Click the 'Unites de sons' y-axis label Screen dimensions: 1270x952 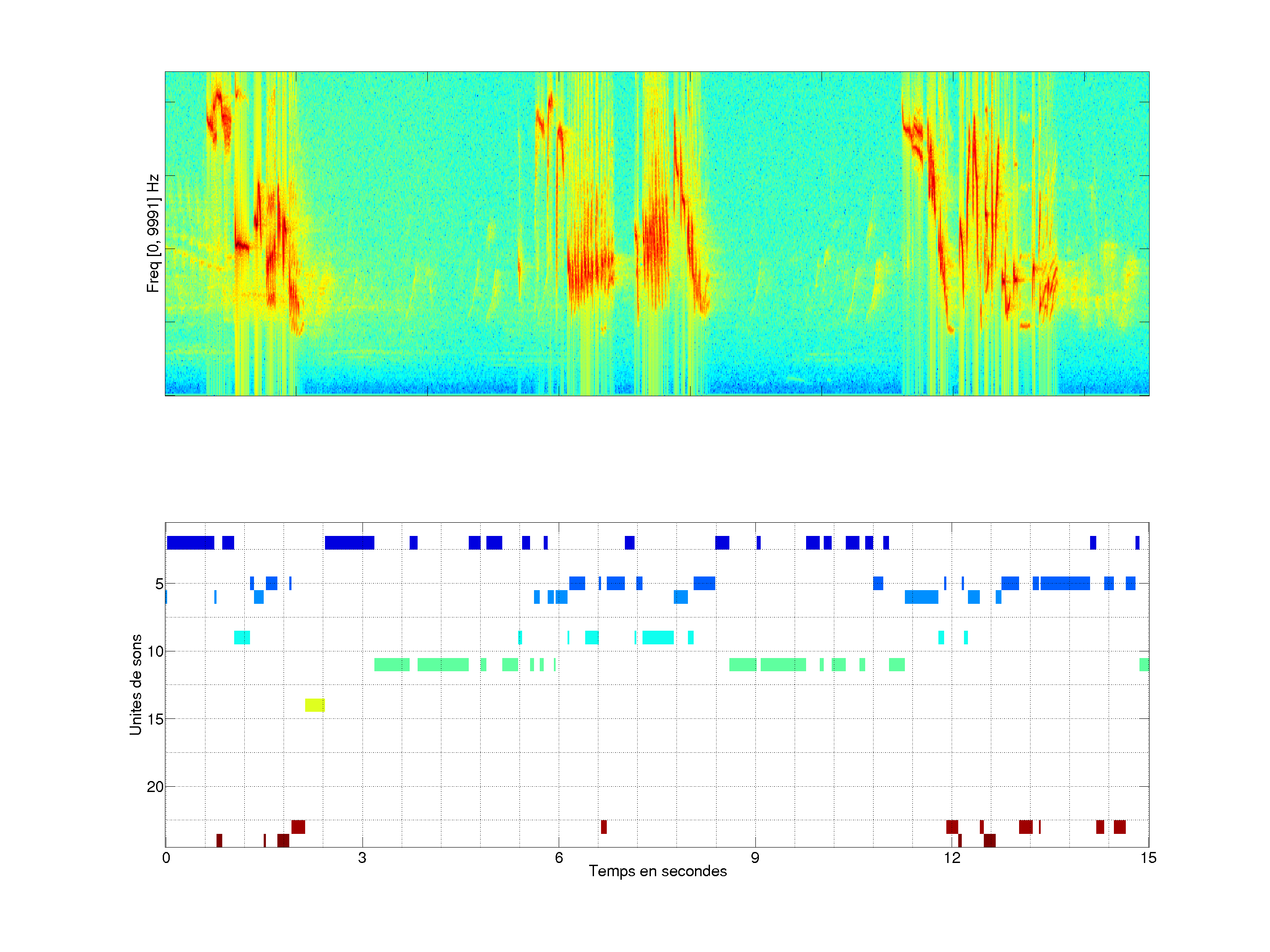click(x=135, y=684)
